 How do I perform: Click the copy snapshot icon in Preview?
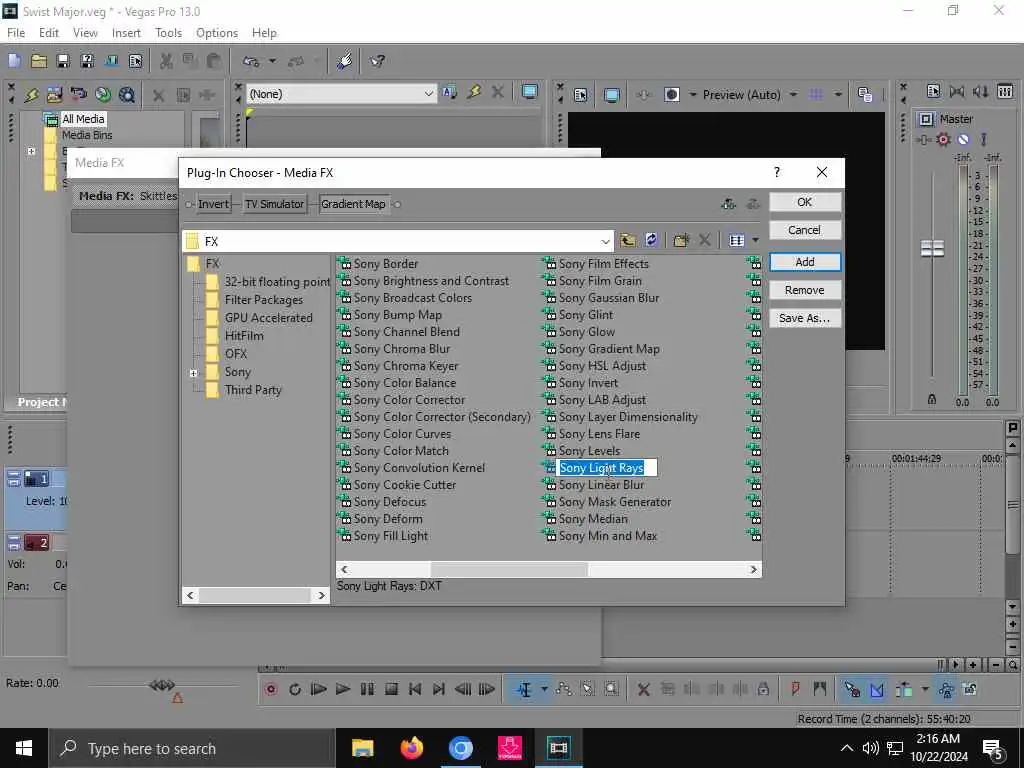(x=865, y=95)
